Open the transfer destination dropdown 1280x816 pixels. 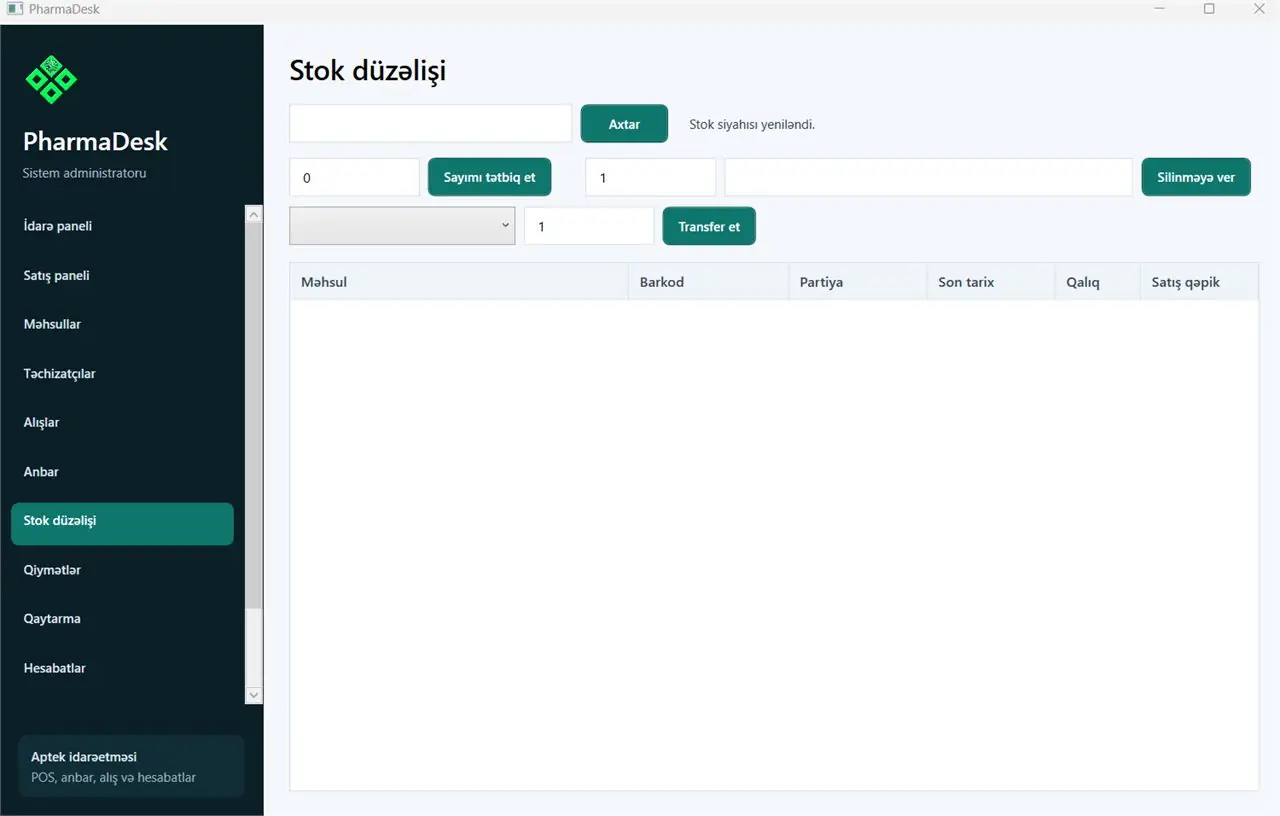click(402, 226)
